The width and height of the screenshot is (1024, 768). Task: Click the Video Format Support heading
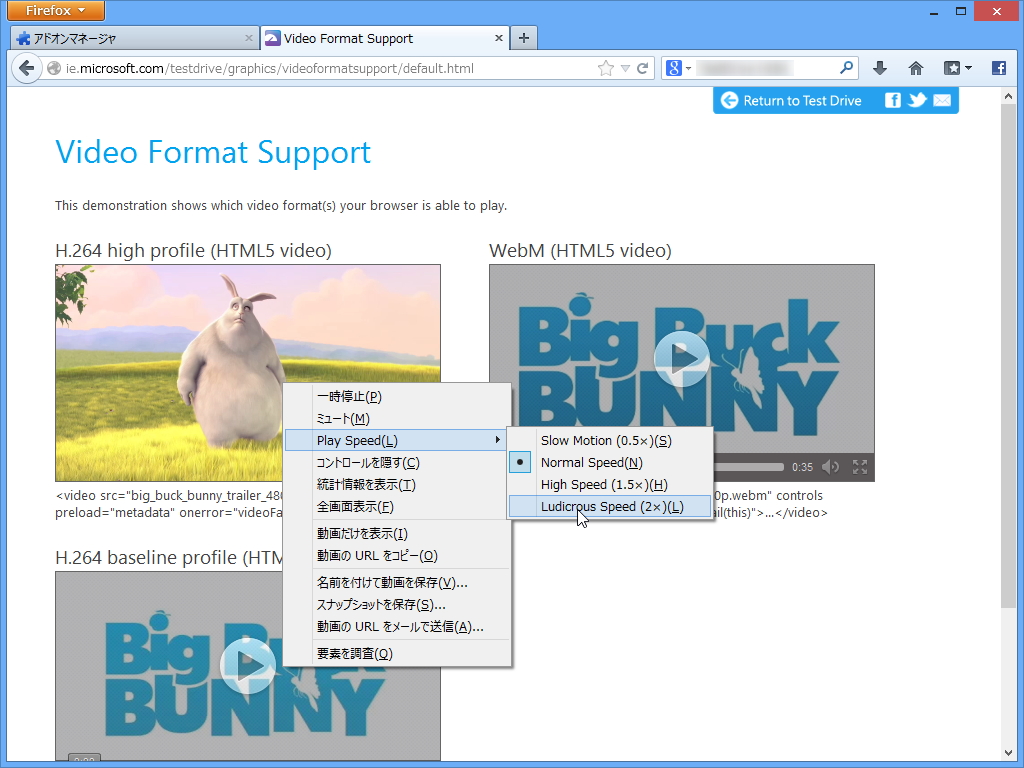[214, 153]
